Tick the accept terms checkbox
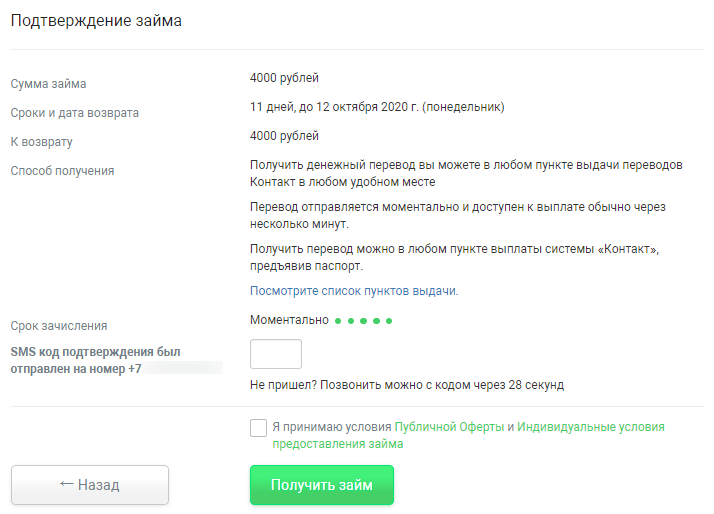714x514 pixels. [258, 428]
